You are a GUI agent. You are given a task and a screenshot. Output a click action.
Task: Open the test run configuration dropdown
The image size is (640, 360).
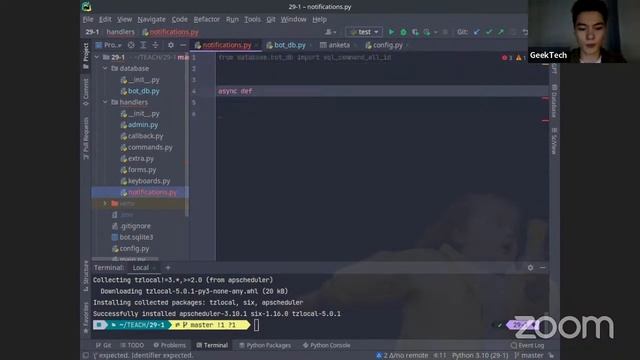coord(364,32)
